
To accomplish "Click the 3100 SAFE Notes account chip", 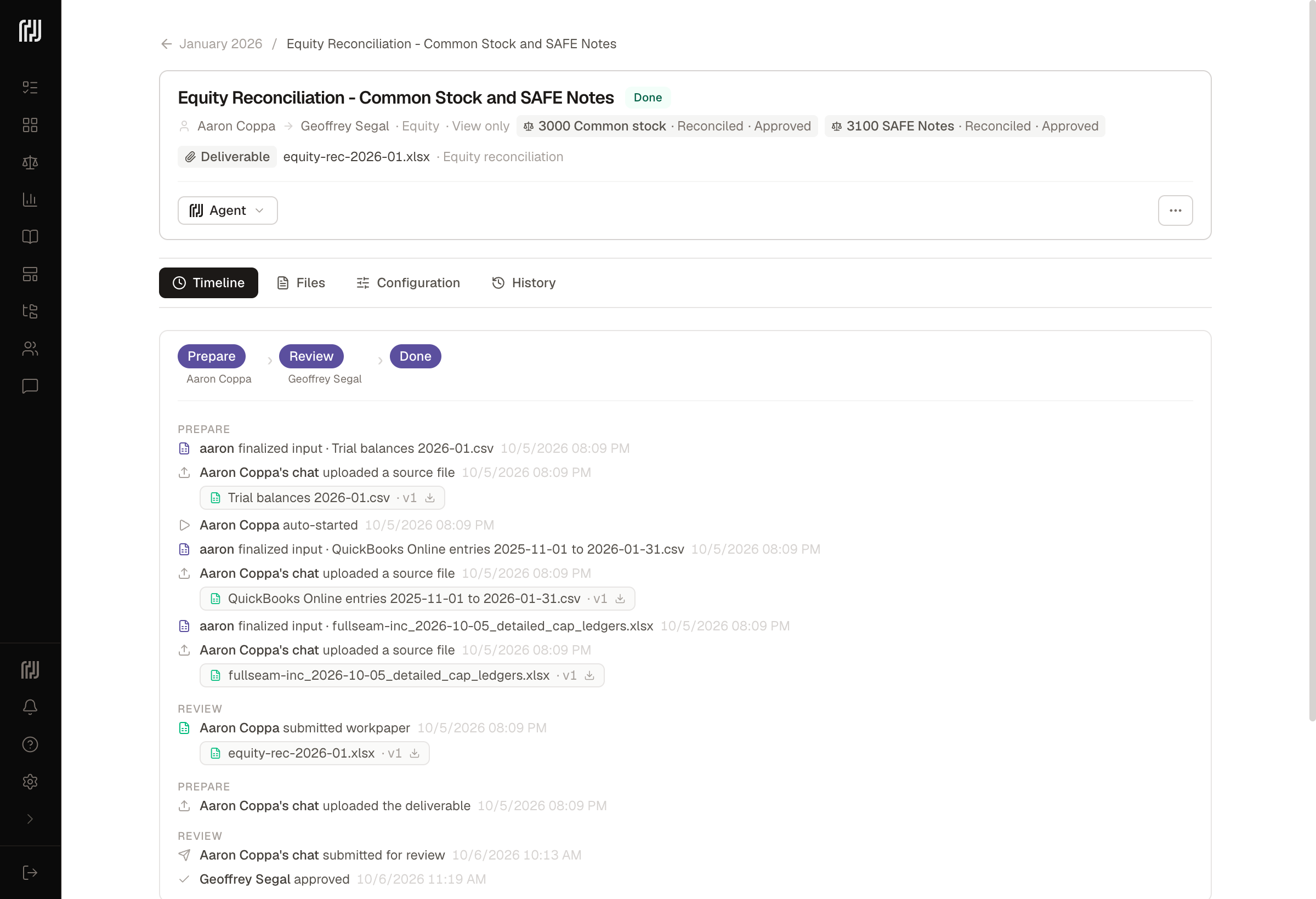I will point(965,126).
